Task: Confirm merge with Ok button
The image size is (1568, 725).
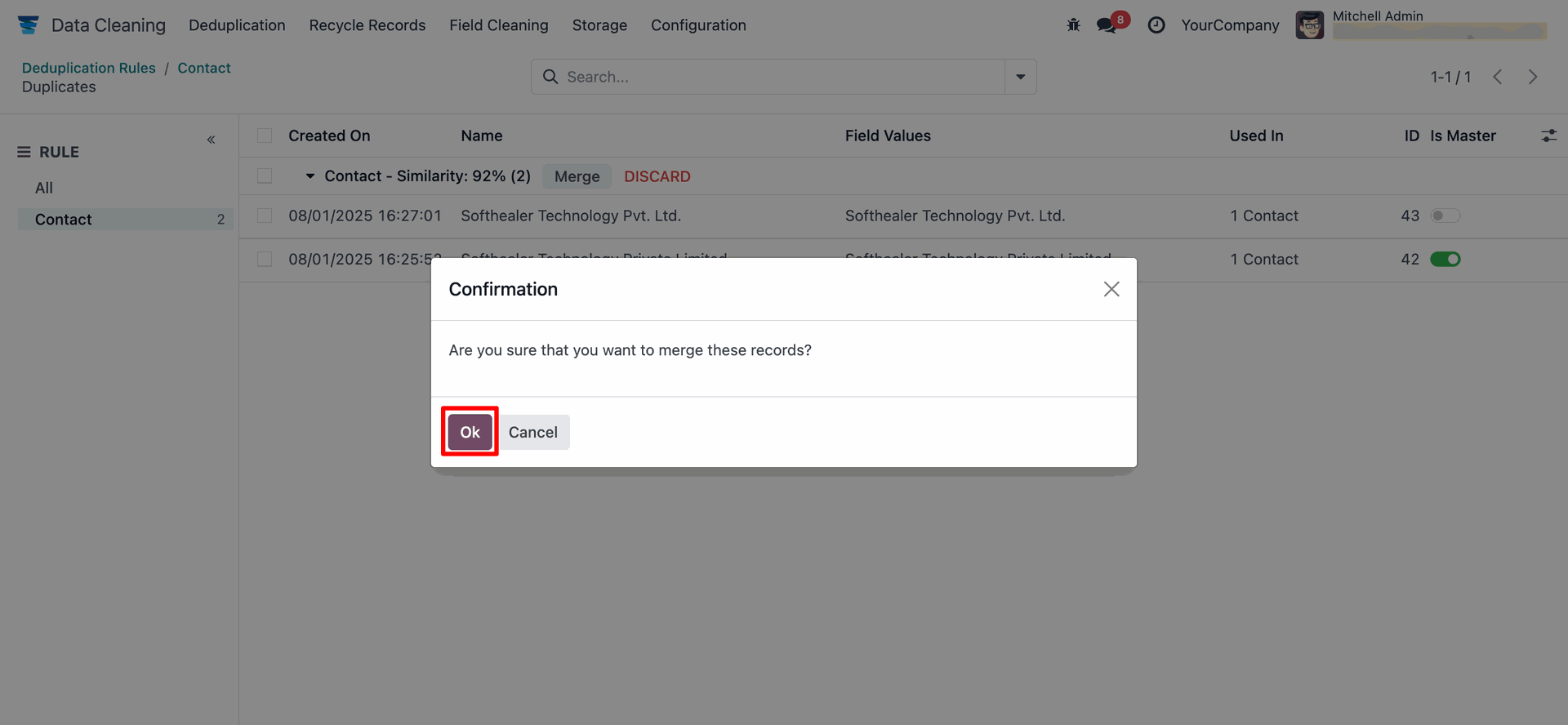Action: (x=470, y=432)
